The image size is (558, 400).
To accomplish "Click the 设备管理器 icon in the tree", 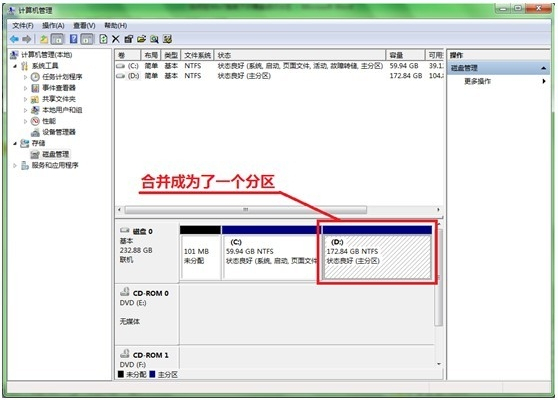I will pos(35,132).
